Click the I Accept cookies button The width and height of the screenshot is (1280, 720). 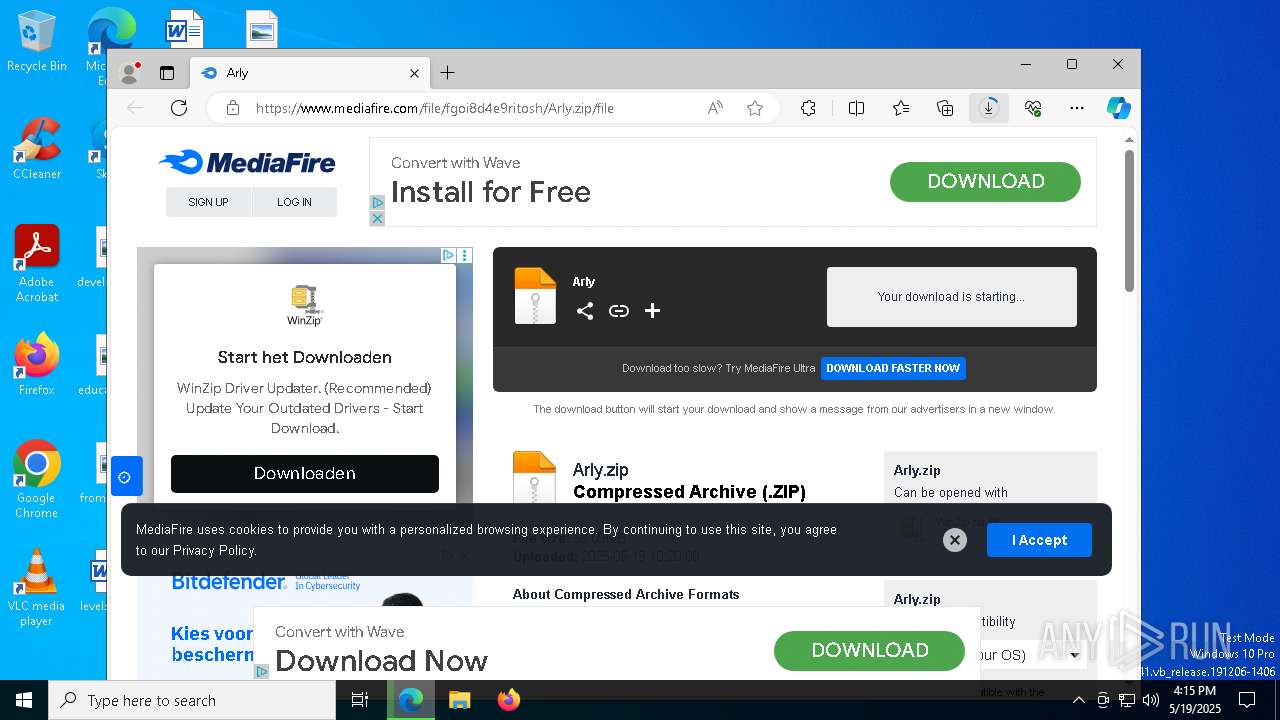pyautogui.click(x=1039, y=540)
